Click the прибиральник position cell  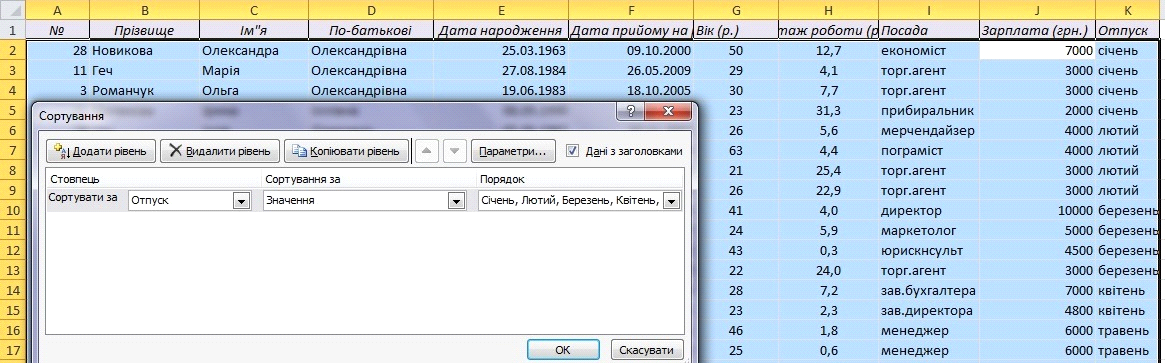pos(929,111)
